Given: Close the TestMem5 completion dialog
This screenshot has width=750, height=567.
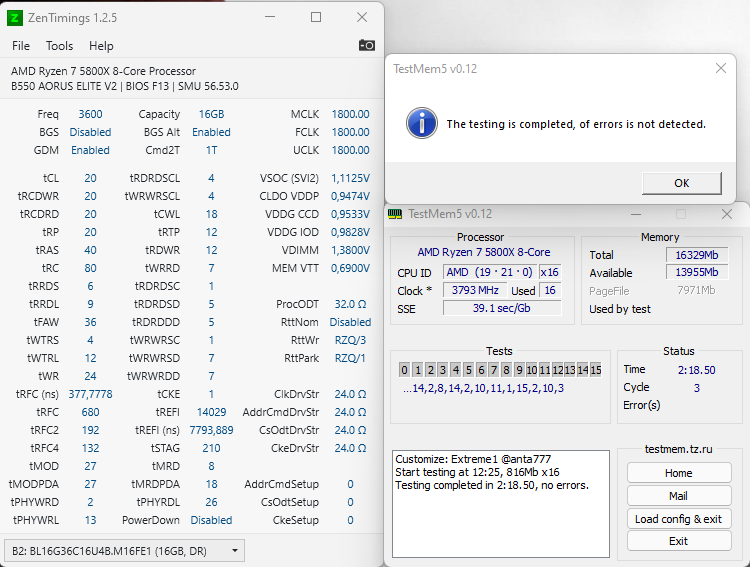Looking at the screenshot, I should coord(721,68).
